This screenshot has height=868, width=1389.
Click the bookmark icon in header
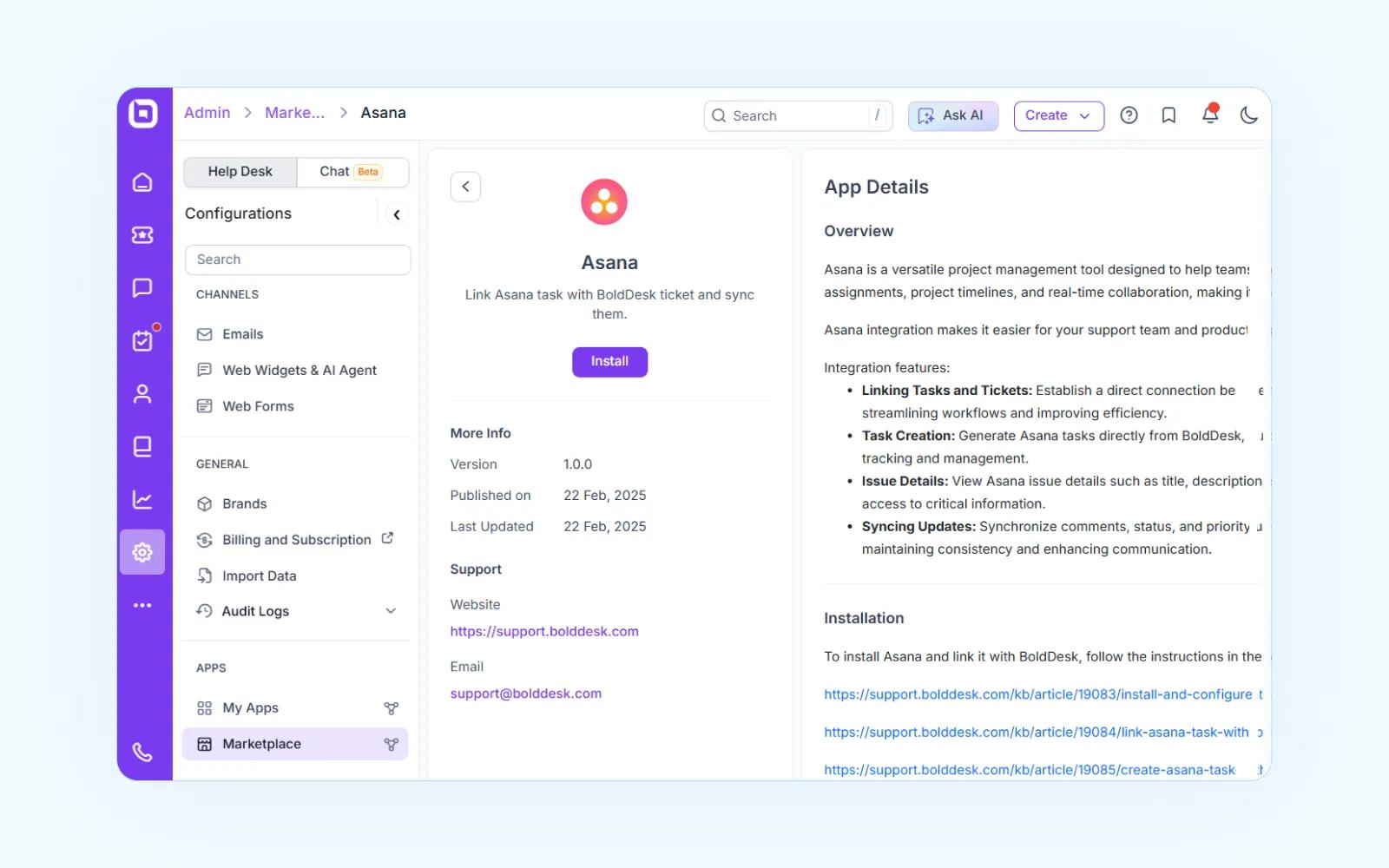tap(1168, 115)
